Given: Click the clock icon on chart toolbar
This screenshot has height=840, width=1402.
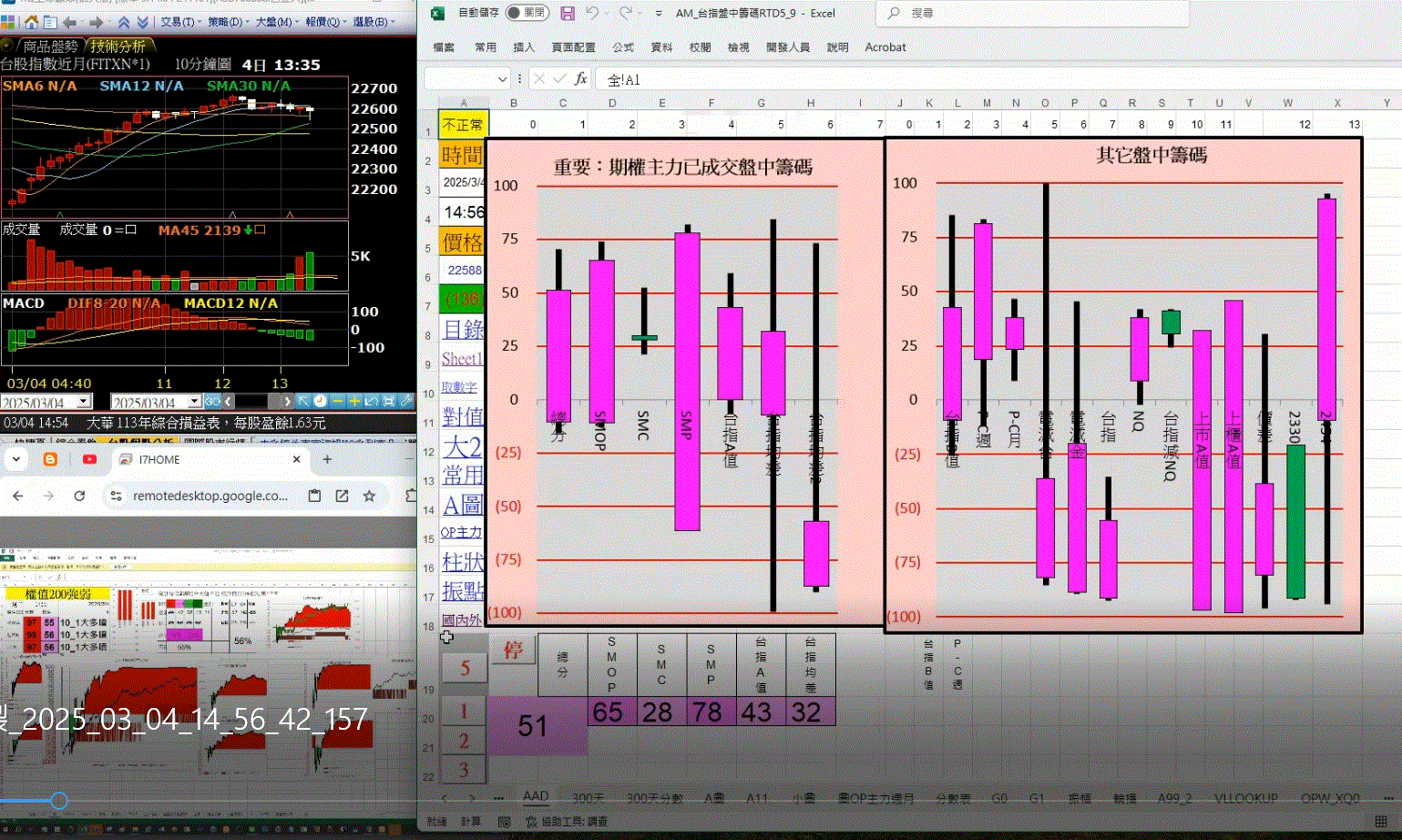Looking at the screenshot, I should [320, 401].
